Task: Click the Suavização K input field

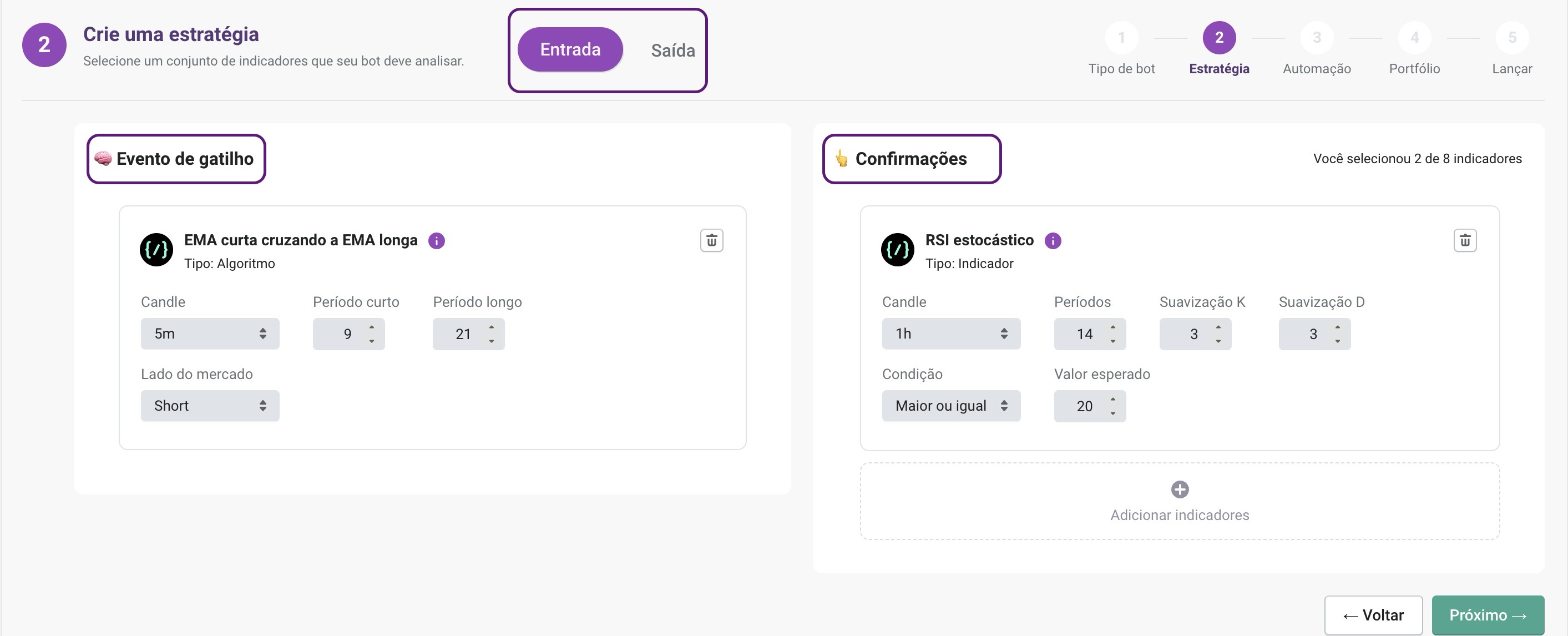Action: 1196,334
